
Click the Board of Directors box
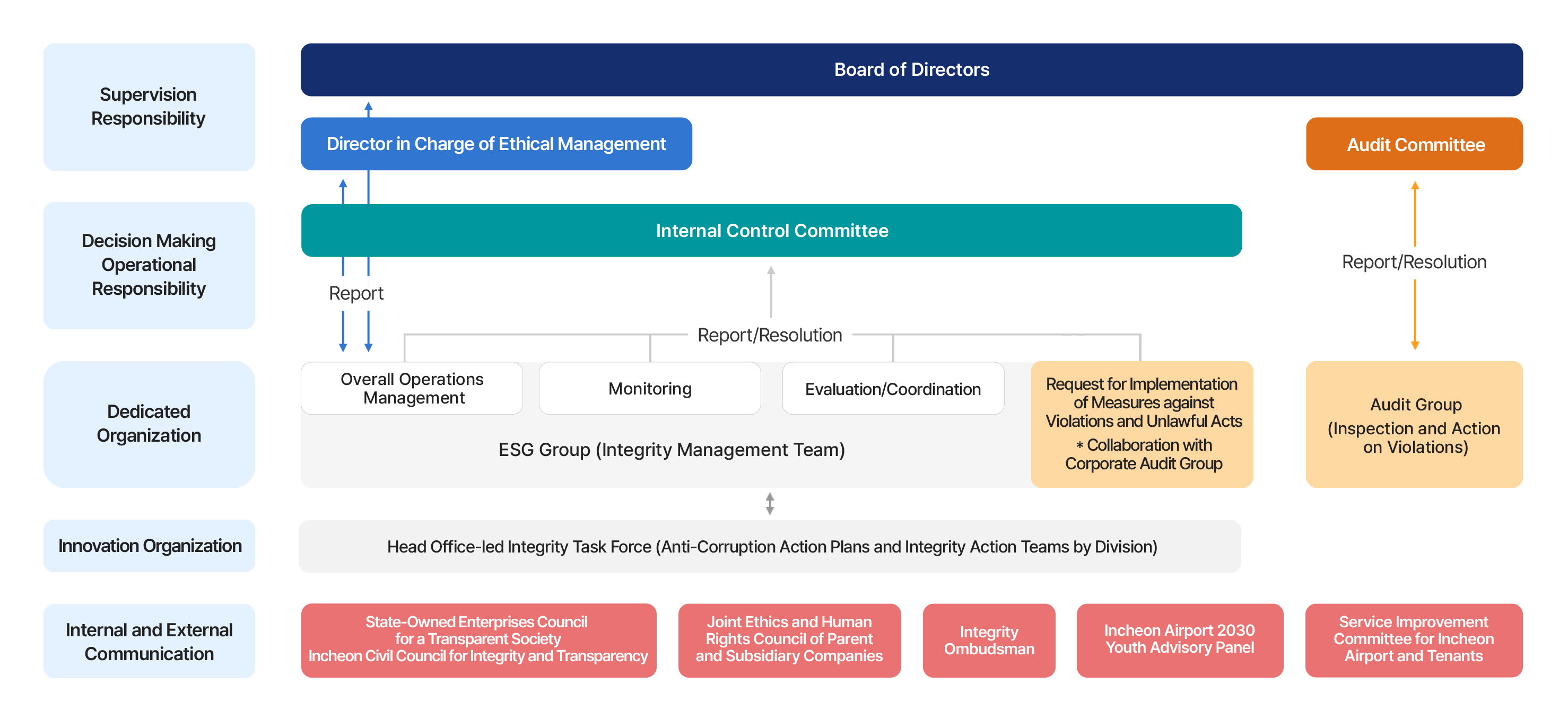[911, 69]
